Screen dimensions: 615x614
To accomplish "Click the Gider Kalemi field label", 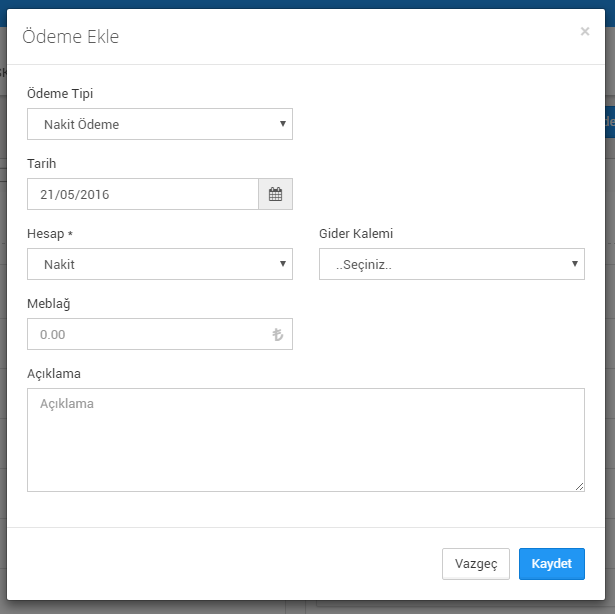I will [x=356, y=233].
